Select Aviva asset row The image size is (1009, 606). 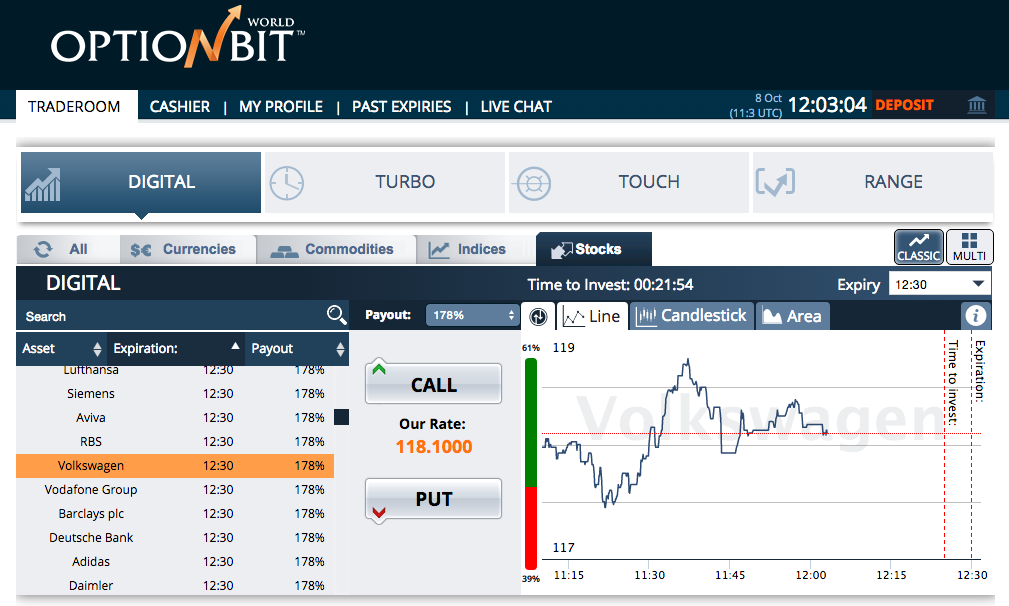(x=175, y=418)
